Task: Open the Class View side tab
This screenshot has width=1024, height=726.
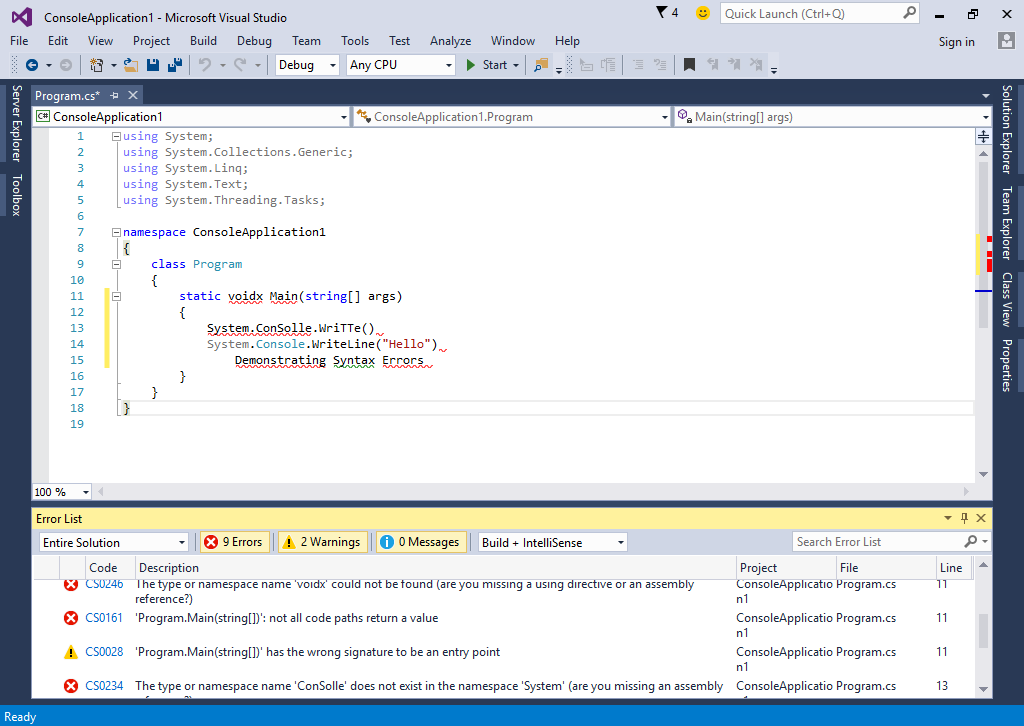Action: (x=1006, y=300)
